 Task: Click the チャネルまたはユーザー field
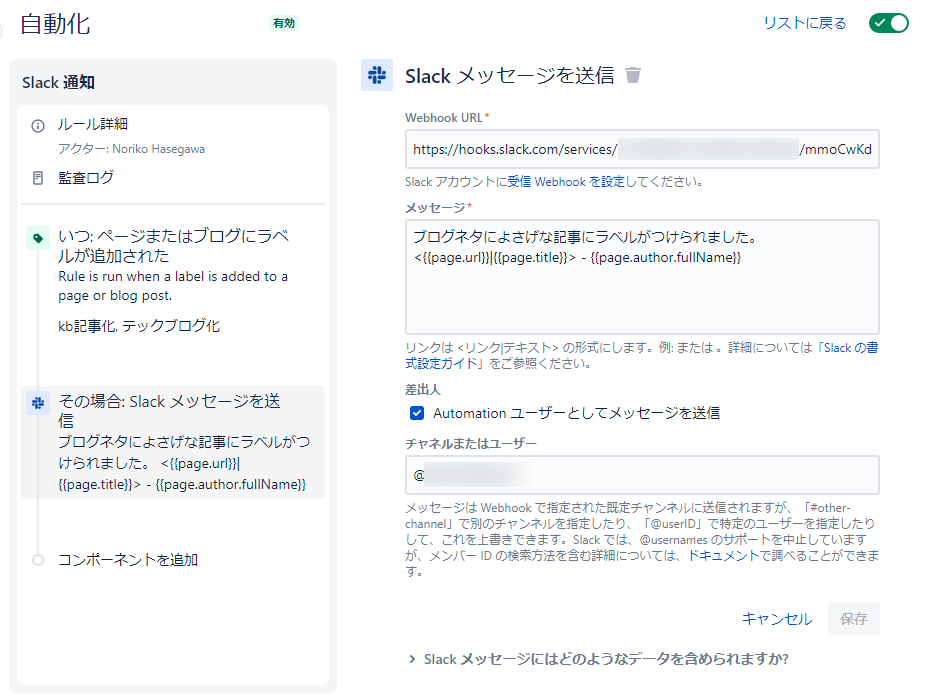[x=642, y=475]
